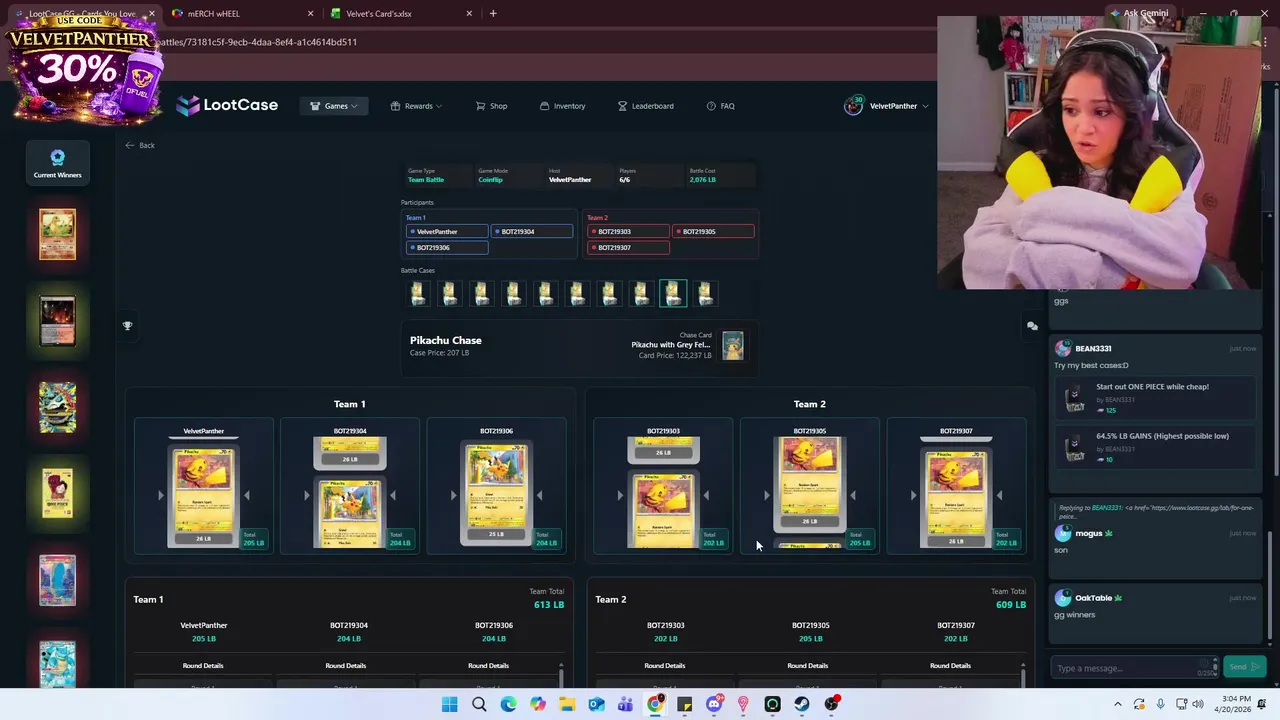The width and height of the screenshot is (1280, 720).
Task: Open the FAQ page
Action: coord(720,106)
